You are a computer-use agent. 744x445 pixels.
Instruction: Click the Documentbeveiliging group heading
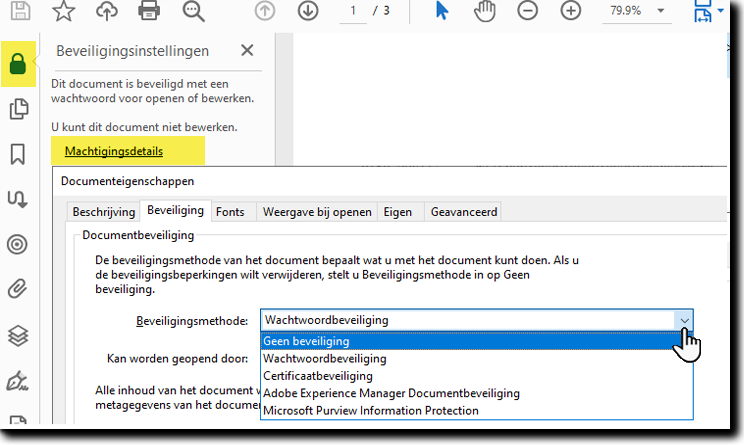coord(138,235)
